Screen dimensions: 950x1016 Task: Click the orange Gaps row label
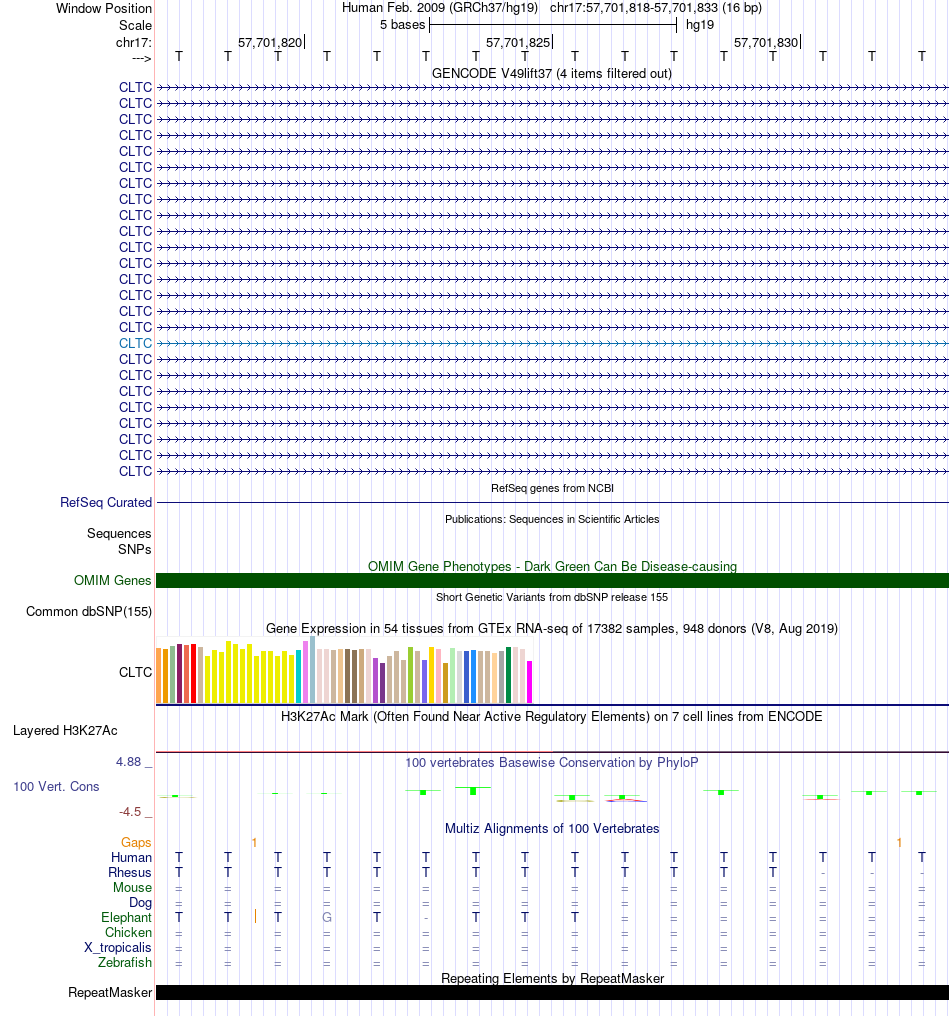click(x=136, y=842)
